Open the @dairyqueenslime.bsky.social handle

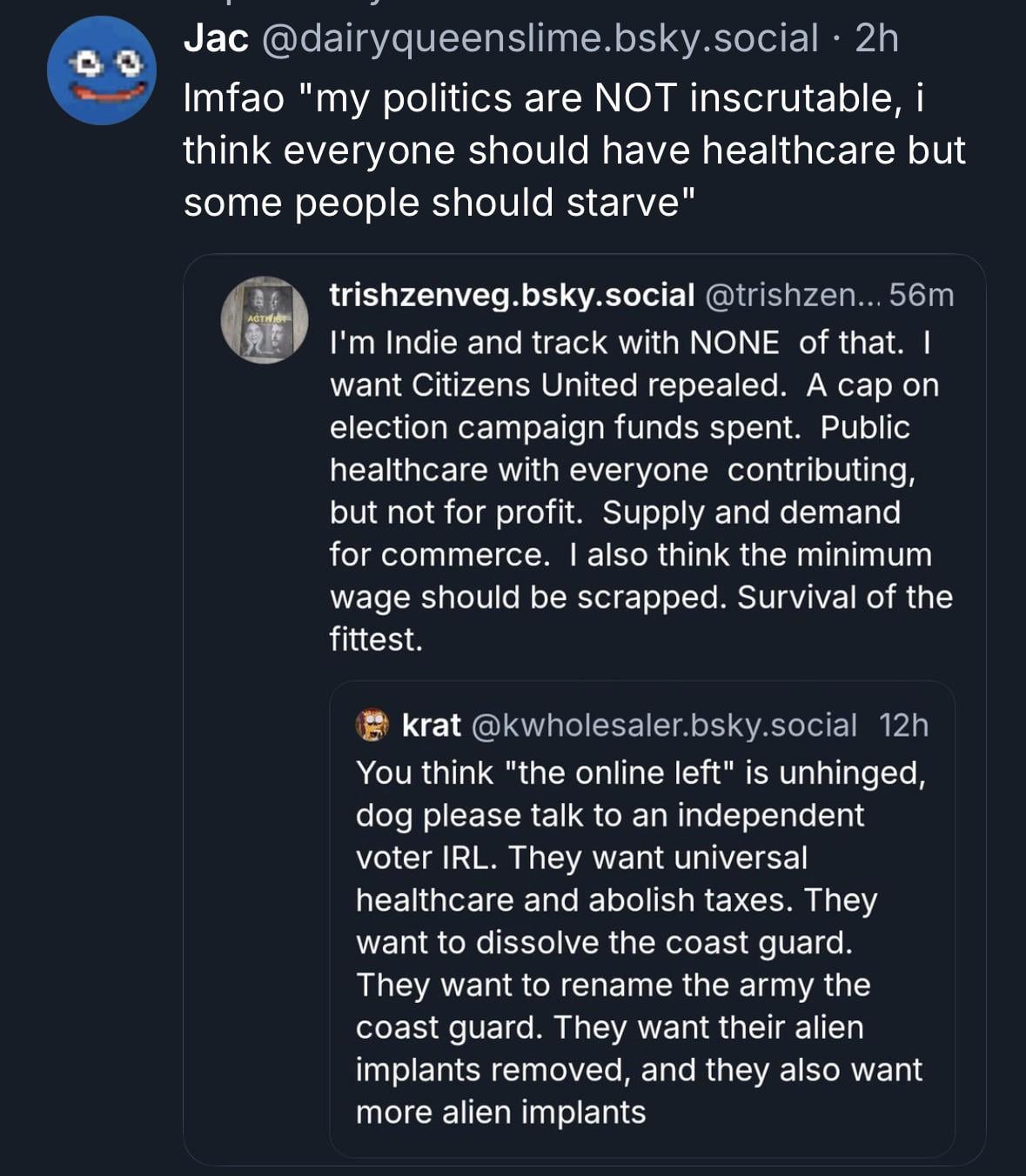[x=540, y=39]
